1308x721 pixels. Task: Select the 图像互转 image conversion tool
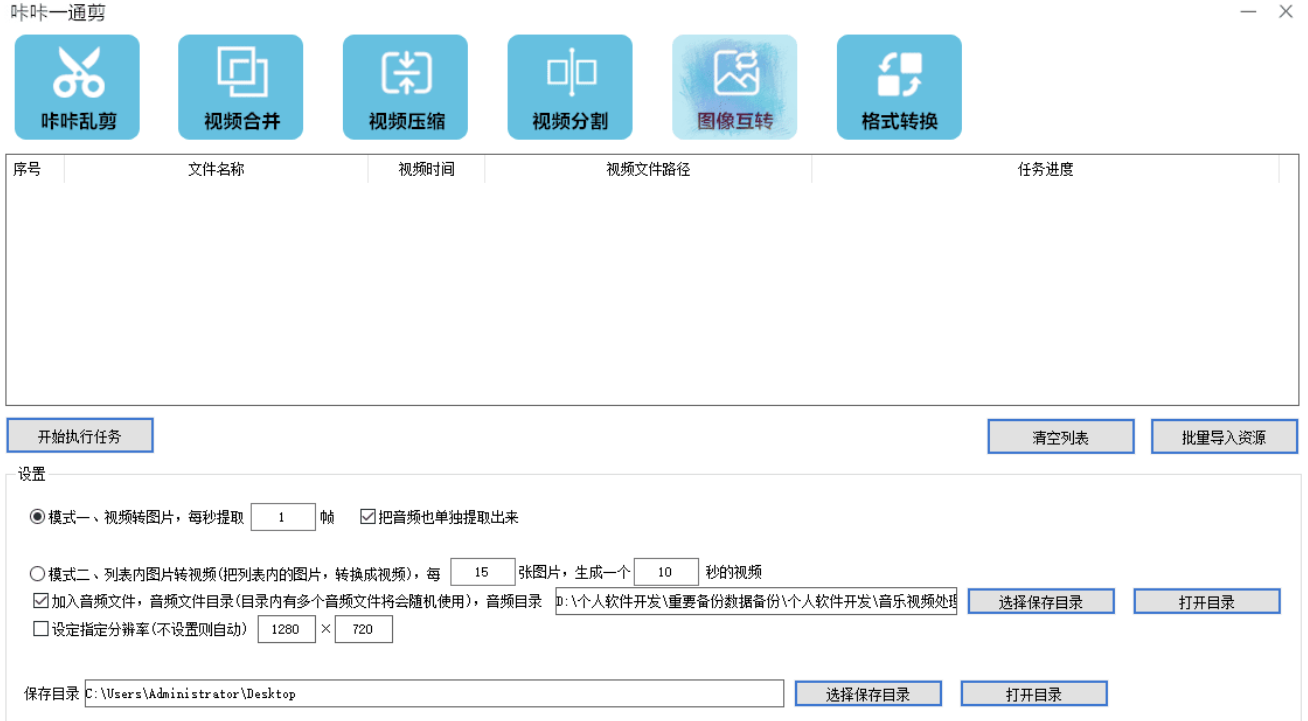[734, 86]
